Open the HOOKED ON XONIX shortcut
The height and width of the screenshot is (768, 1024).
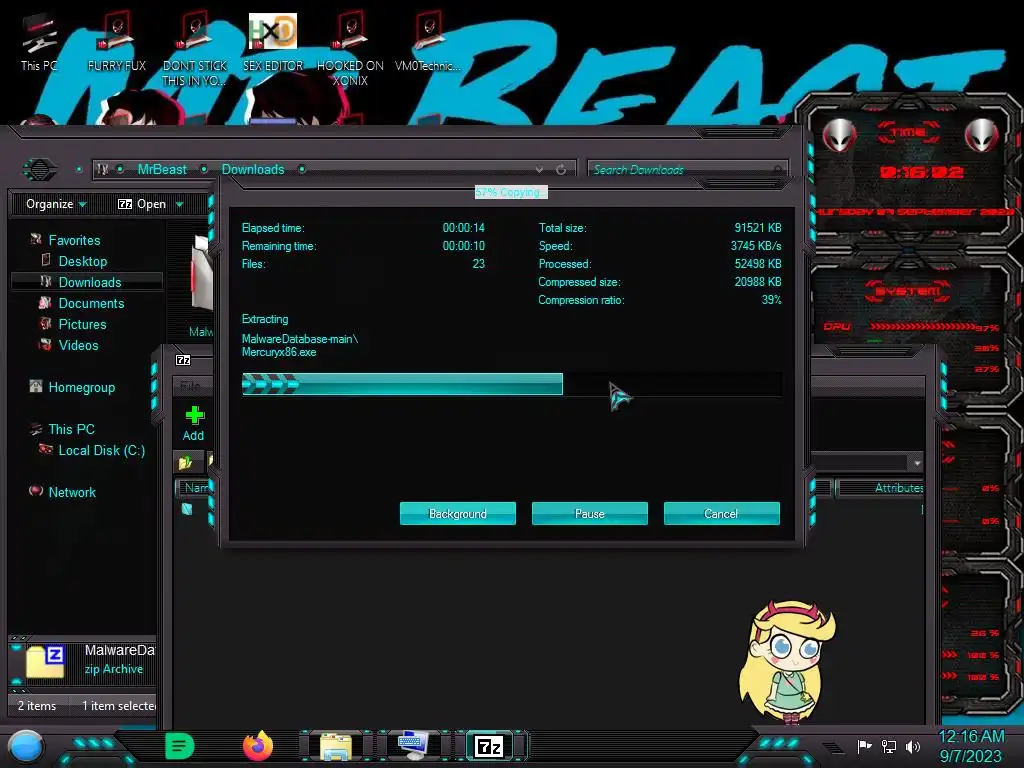[350, 50]
